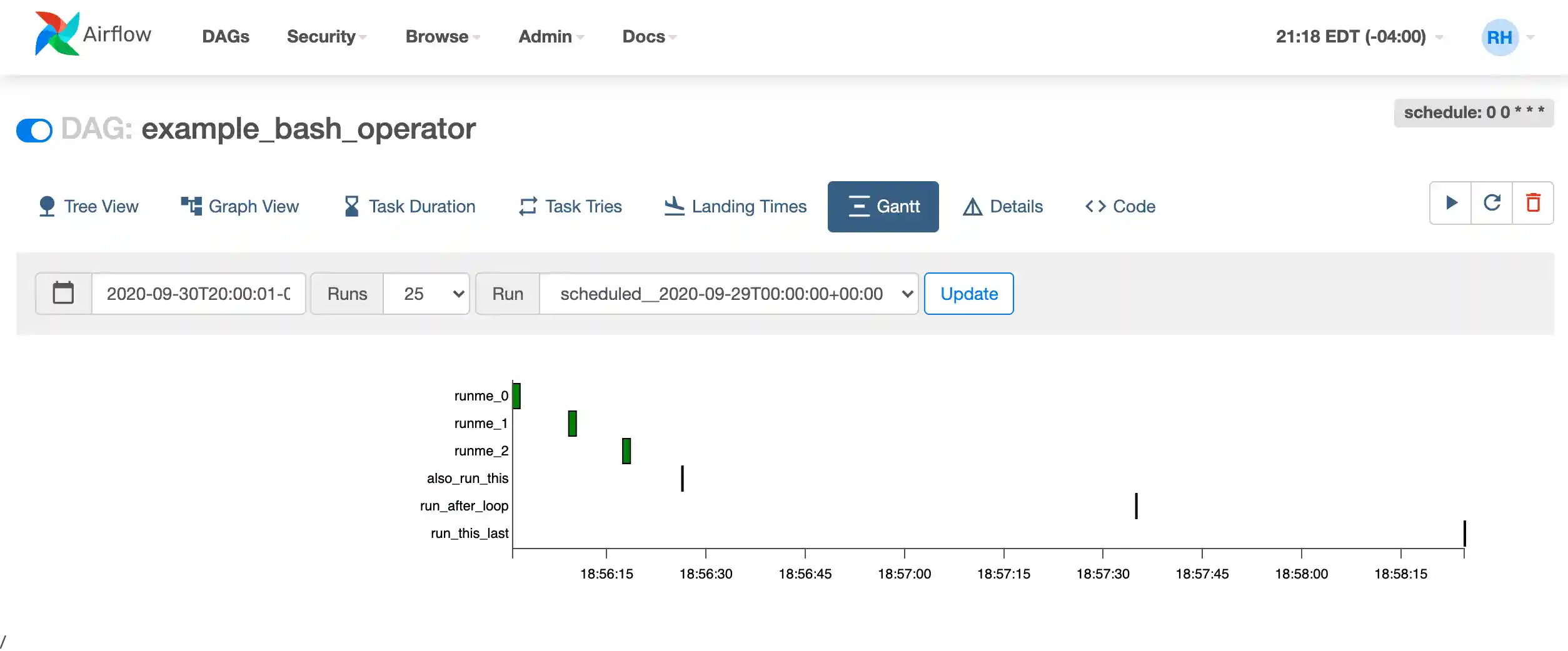This screenshot has width=1568, height=651.
Task: Click the Update button
Action: [968, 294]
